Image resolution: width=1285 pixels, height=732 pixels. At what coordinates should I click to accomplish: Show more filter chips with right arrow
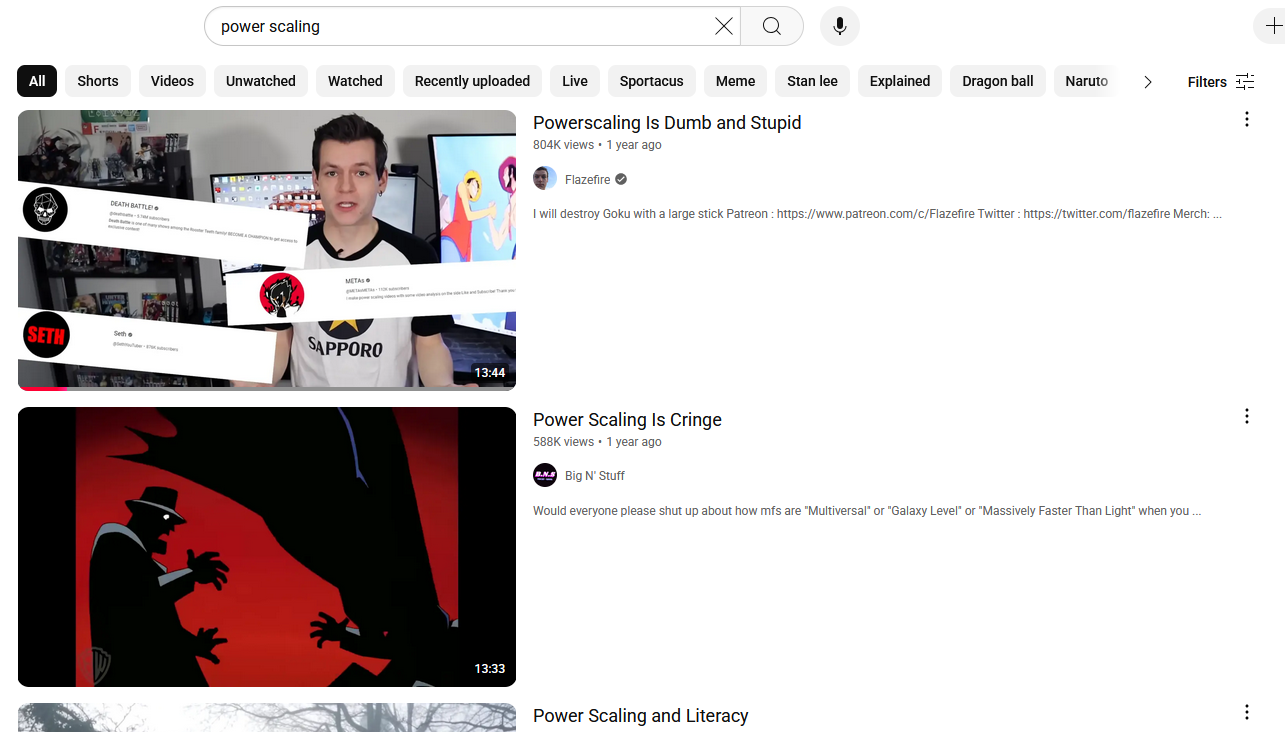point(1148,82)
